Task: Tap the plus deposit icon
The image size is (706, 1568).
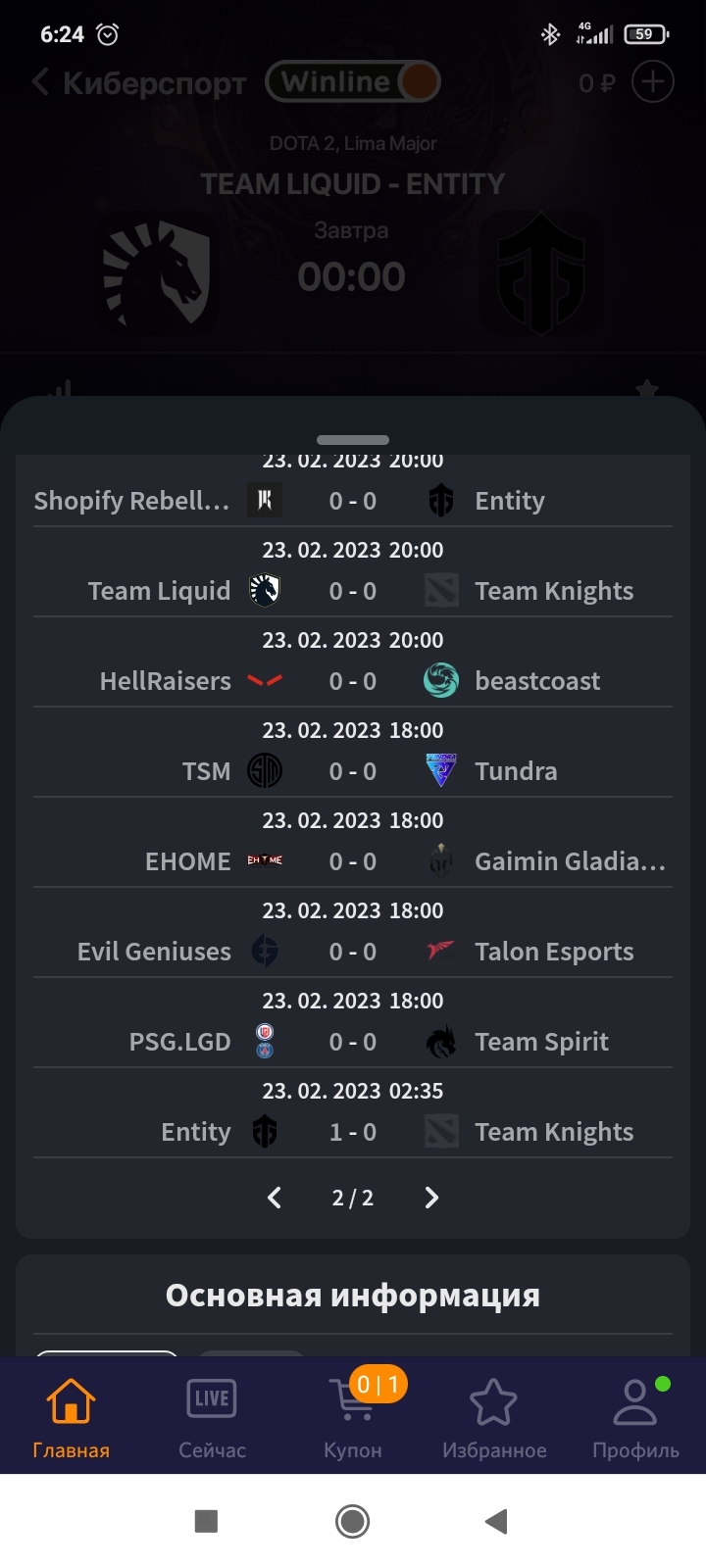Action: (653, 82)
